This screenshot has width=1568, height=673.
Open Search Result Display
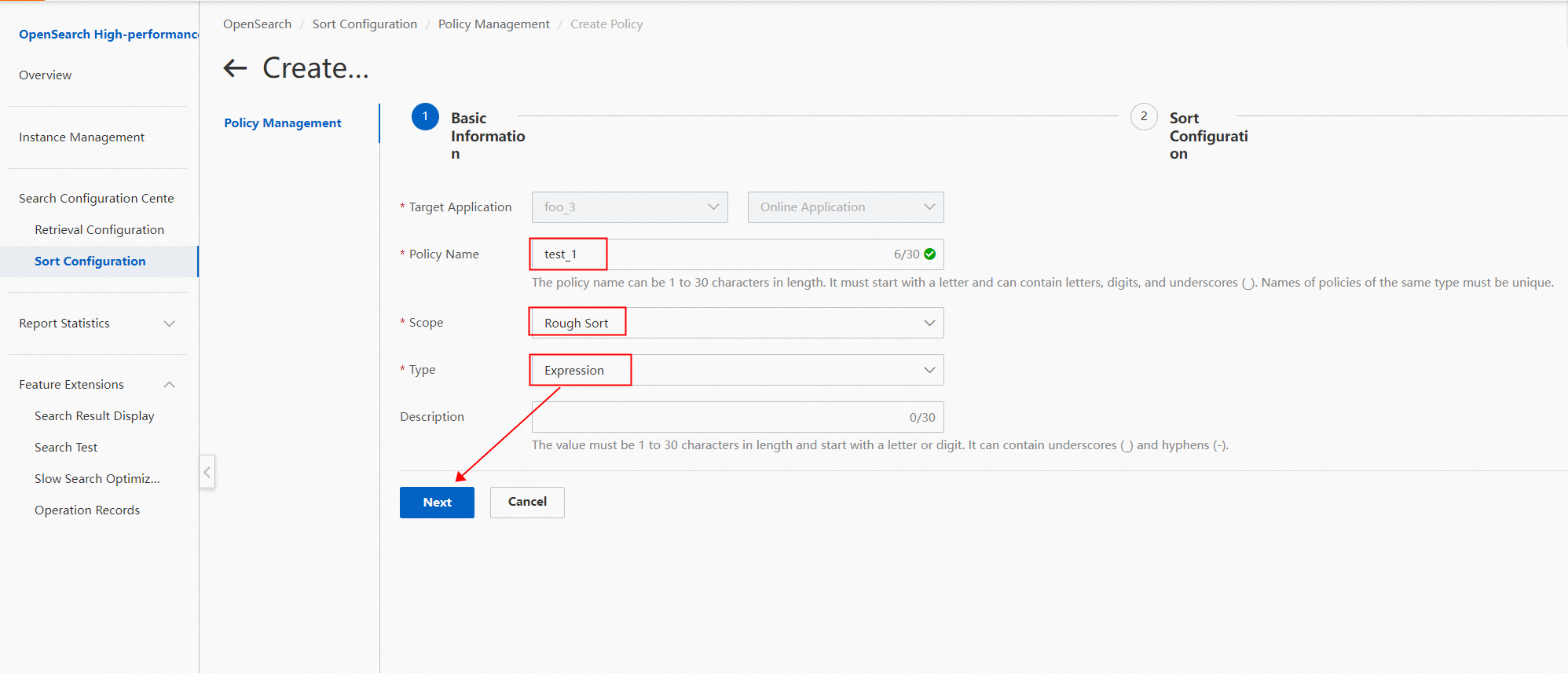coord(94,416)
